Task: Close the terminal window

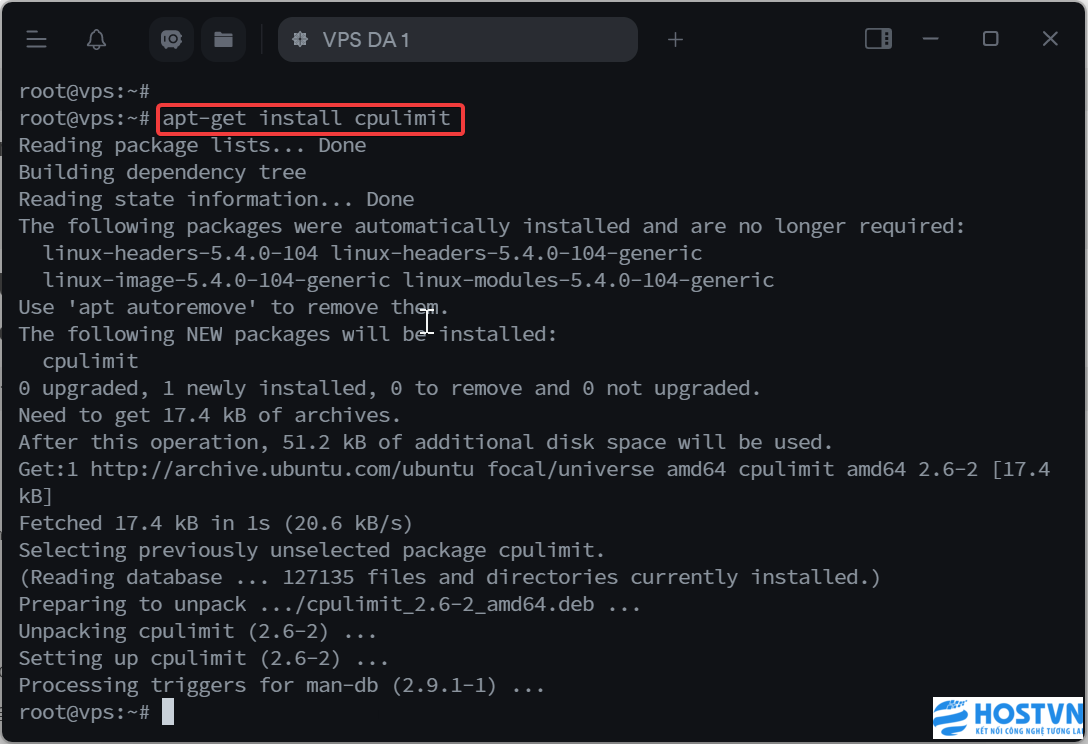Action: pos(1051,39)
